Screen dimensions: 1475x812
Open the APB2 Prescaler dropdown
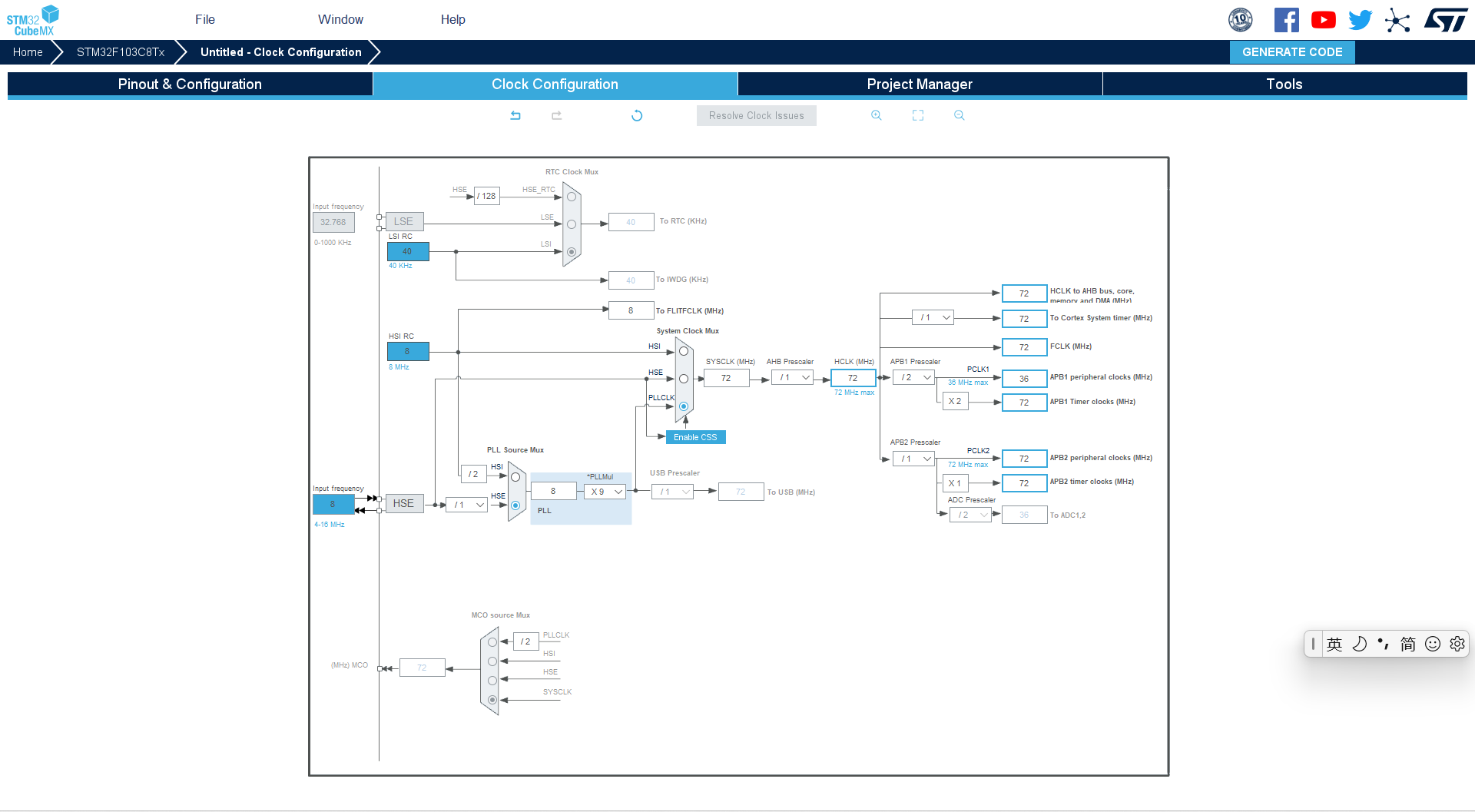point(914,459)
